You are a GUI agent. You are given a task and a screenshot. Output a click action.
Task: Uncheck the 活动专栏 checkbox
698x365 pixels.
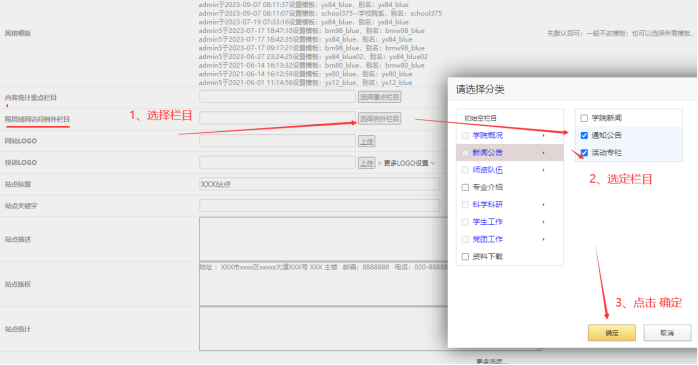click(584, 153)
